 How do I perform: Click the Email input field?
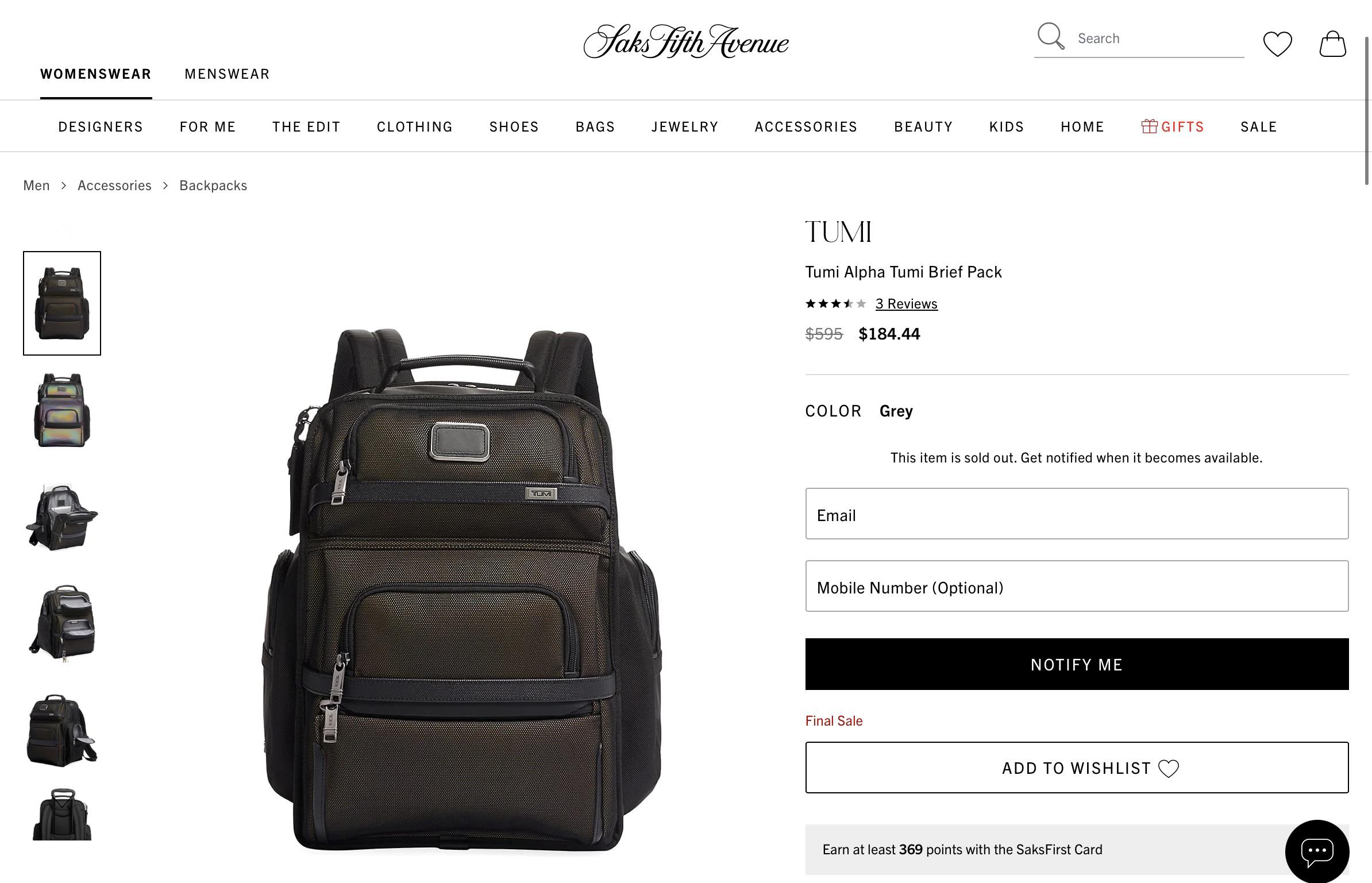click(1077, 514)
